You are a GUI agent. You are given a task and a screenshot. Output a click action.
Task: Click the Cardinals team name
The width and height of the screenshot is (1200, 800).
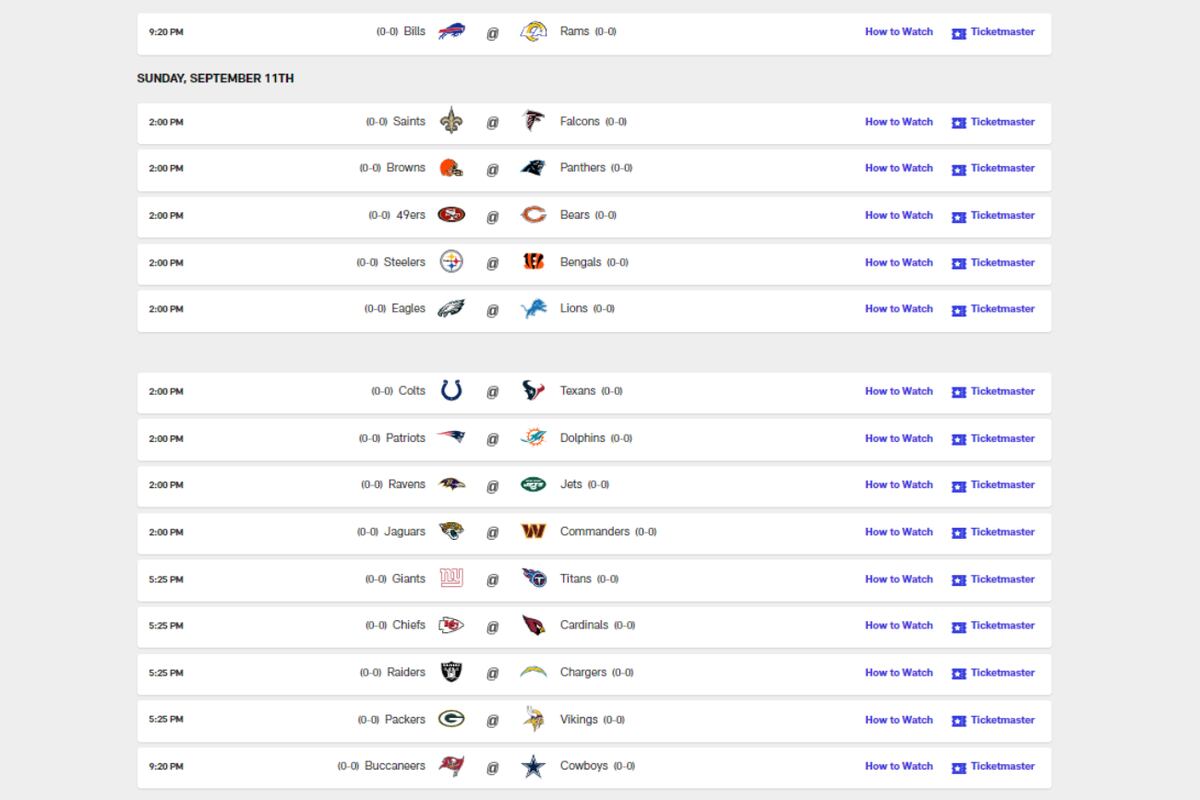[x=584, y=625]
